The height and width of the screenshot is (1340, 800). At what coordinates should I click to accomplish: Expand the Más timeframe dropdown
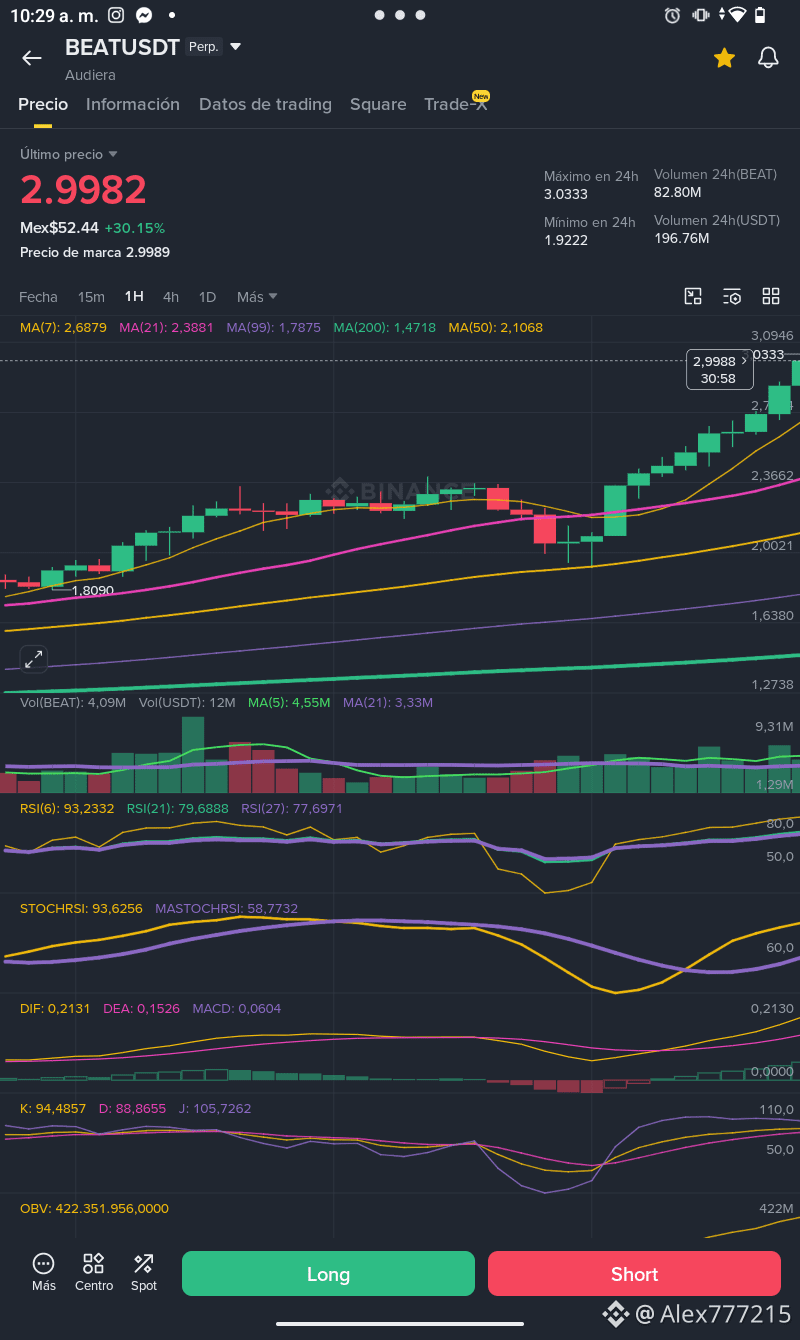pyautogui.click(x=257, y=297)
